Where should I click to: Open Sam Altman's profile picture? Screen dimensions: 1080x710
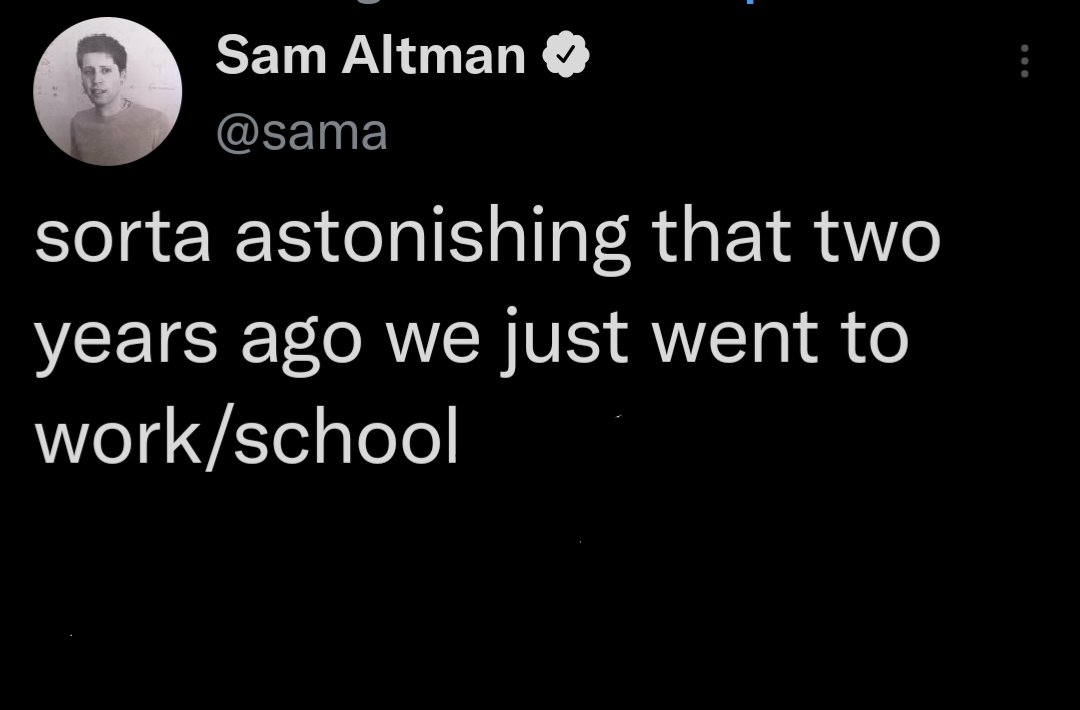(x=107, y=92)
